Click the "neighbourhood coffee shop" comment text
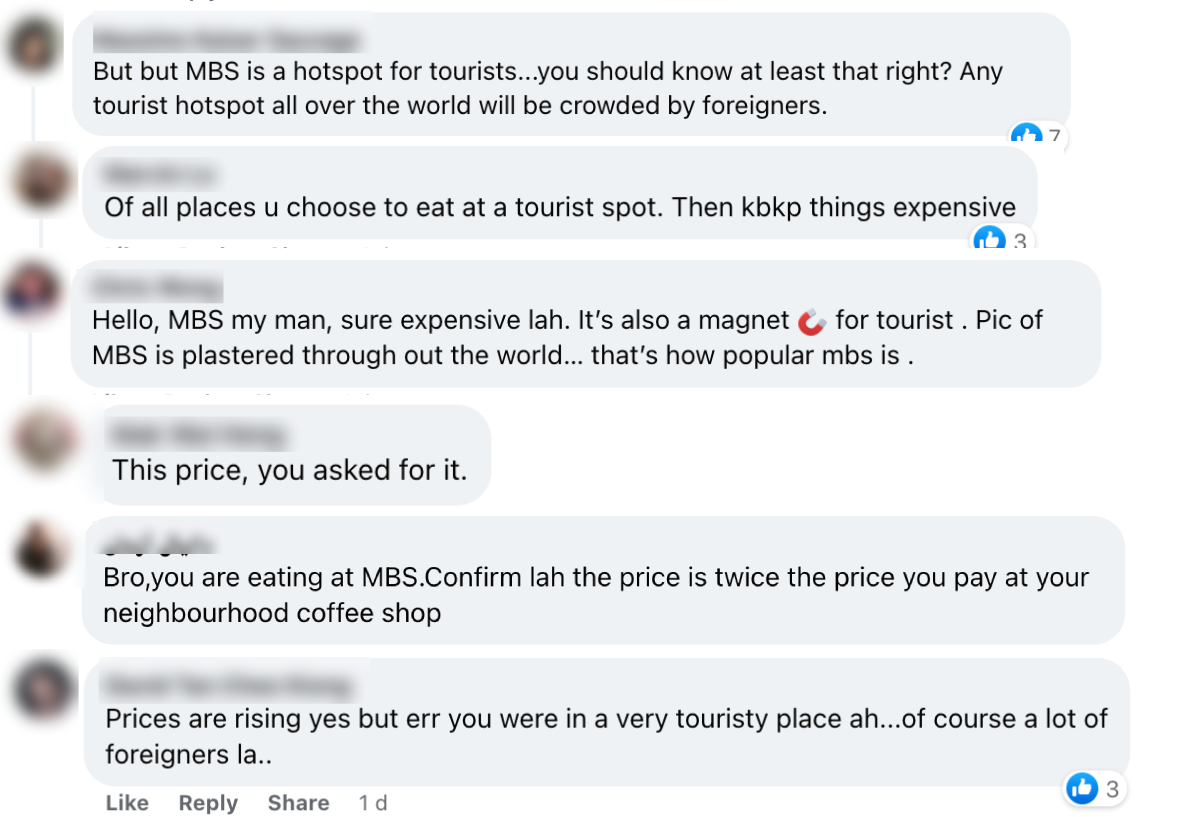The width and height of the screenshot is (1200, 817). [x=272, y=612]
